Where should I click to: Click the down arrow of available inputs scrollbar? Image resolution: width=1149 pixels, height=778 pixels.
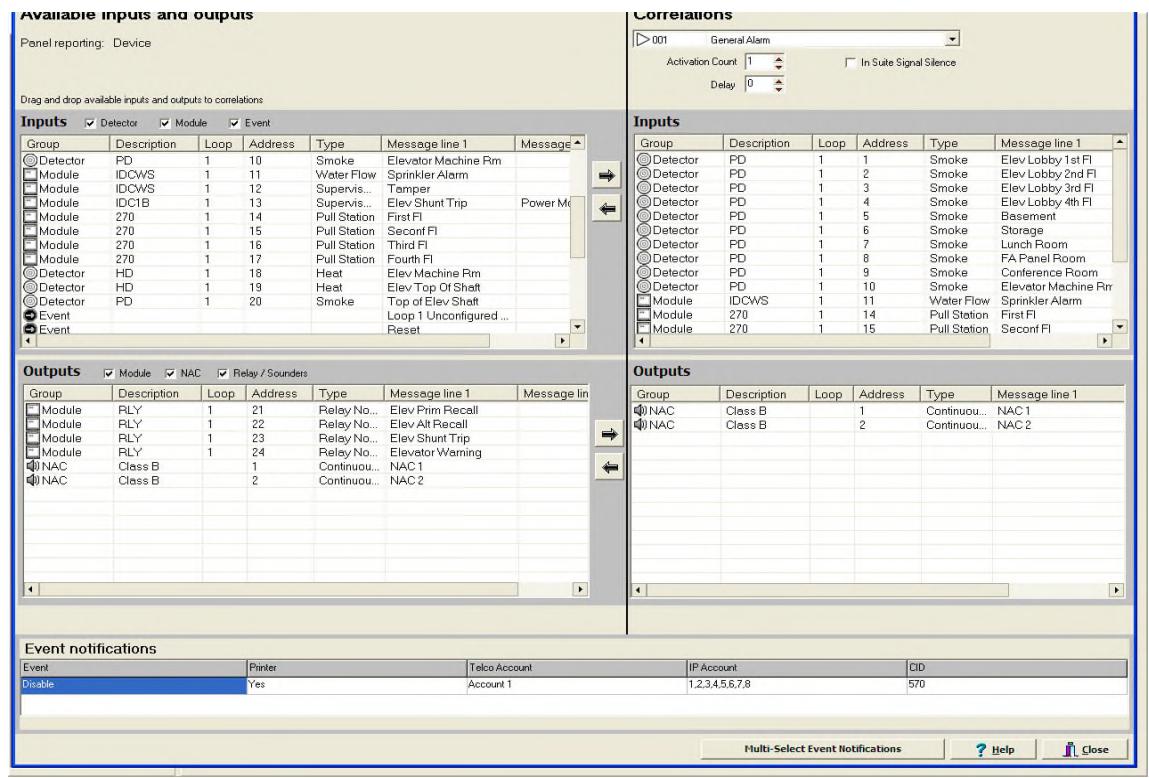coord(577,327)
